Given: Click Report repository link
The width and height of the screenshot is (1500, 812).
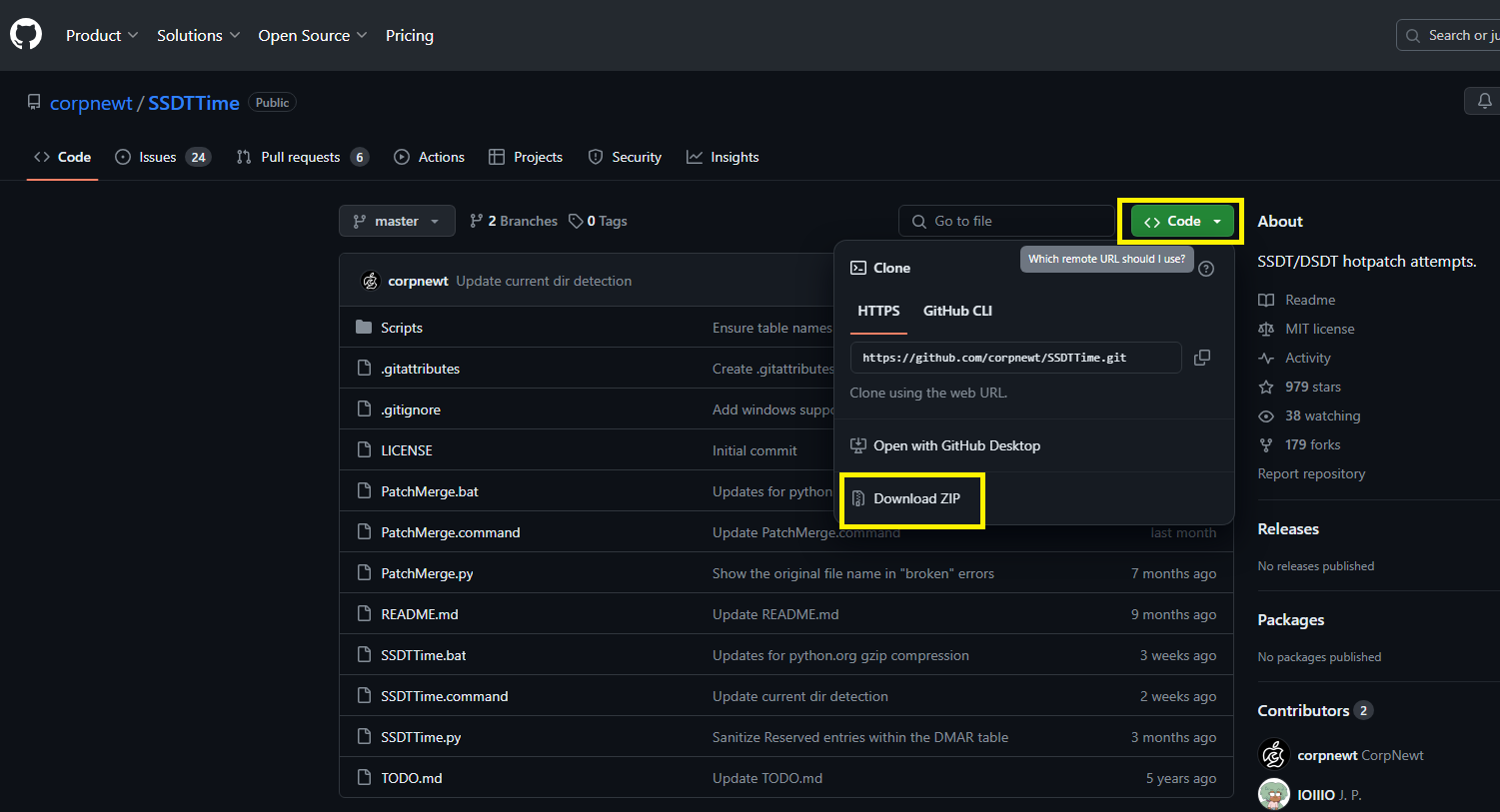Looking at the screenshot, I should 1311,473.
